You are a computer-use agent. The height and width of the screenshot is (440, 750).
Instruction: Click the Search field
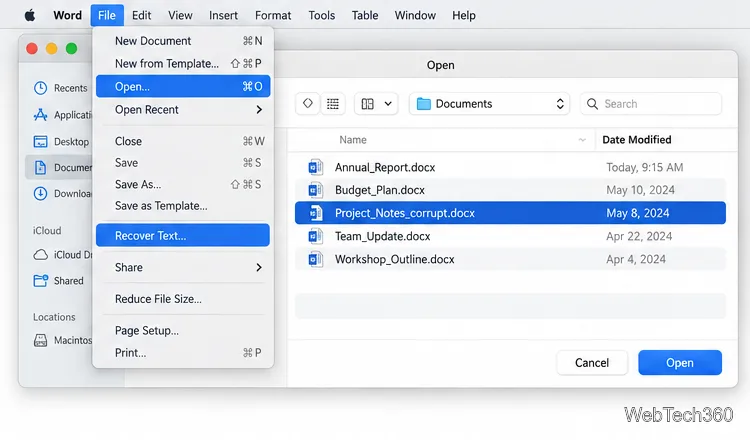[651, 104]
